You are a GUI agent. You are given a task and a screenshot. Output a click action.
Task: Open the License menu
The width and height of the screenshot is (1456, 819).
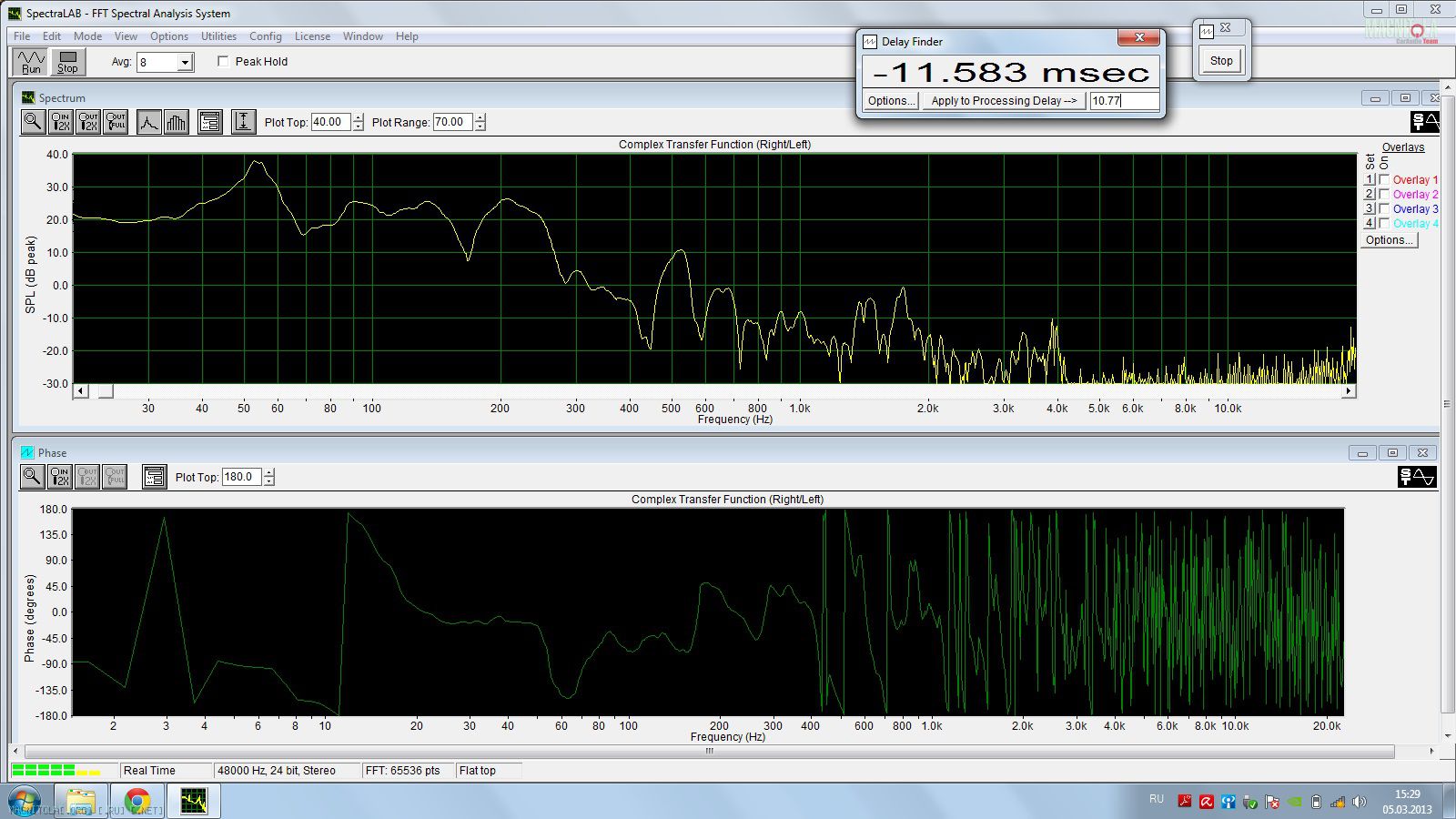pyautogui.click(x=312, y=36)
